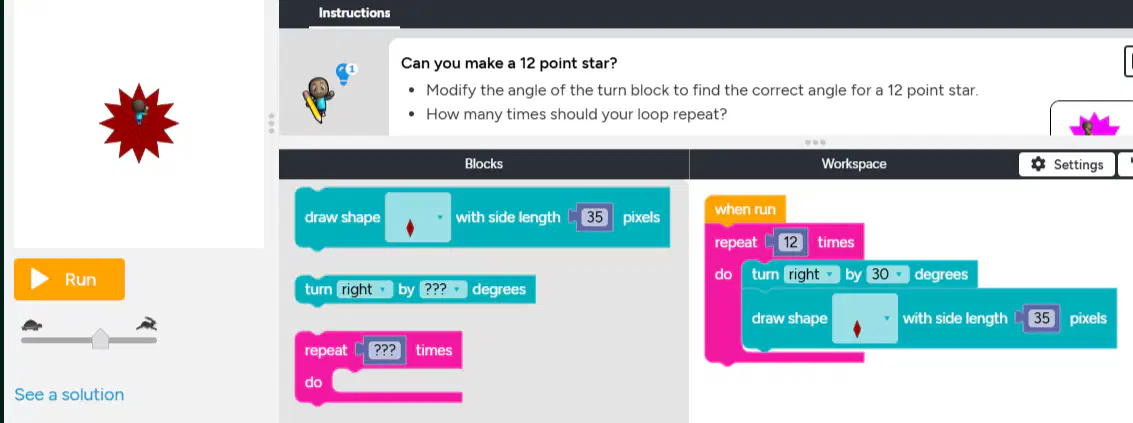This screenshot has height=423, width=1133.
Task: Click the play triangle on Run
Action: tap(40, 279)
